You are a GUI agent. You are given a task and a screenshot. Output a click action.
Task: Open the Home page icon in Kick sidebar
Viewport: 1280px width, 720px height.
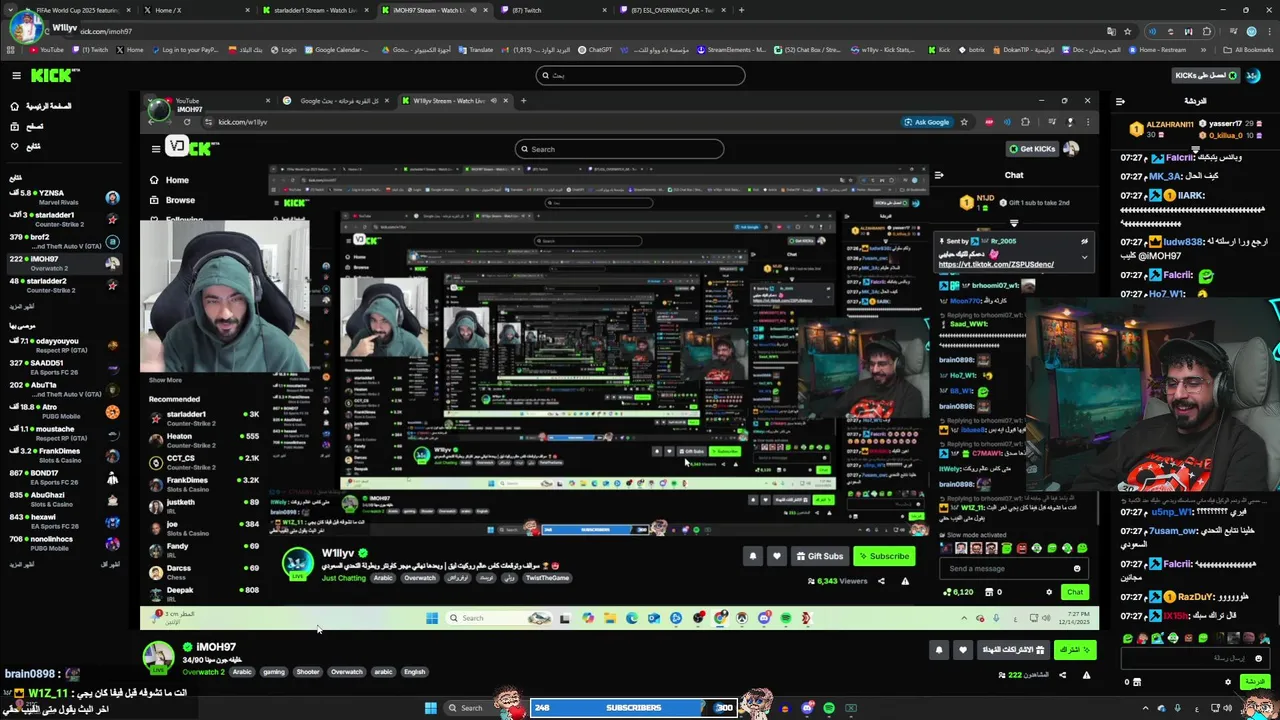coord(14,106)
